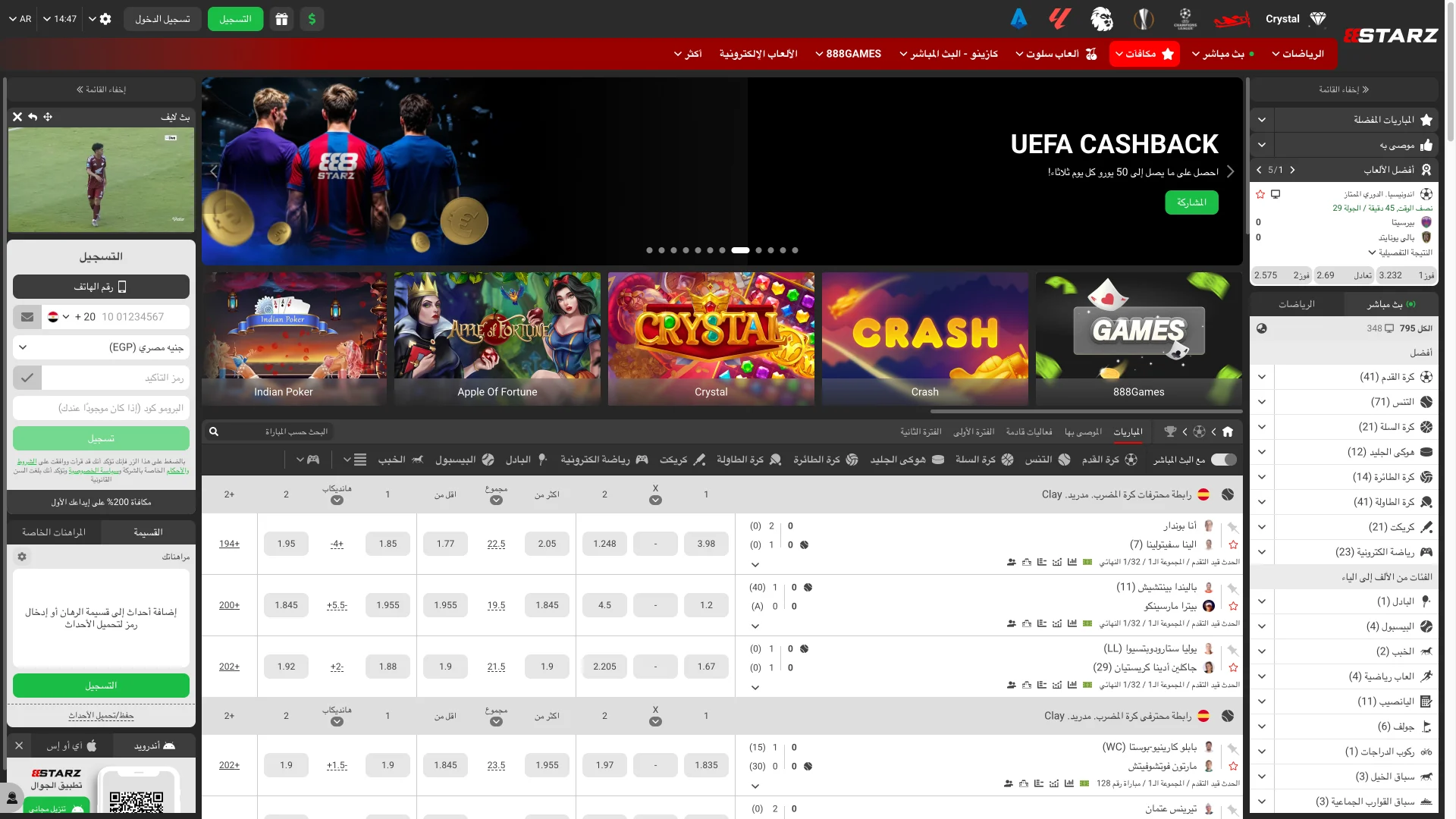
Task: Open the Europa League trophy icon
Action: coord(1144,19)
